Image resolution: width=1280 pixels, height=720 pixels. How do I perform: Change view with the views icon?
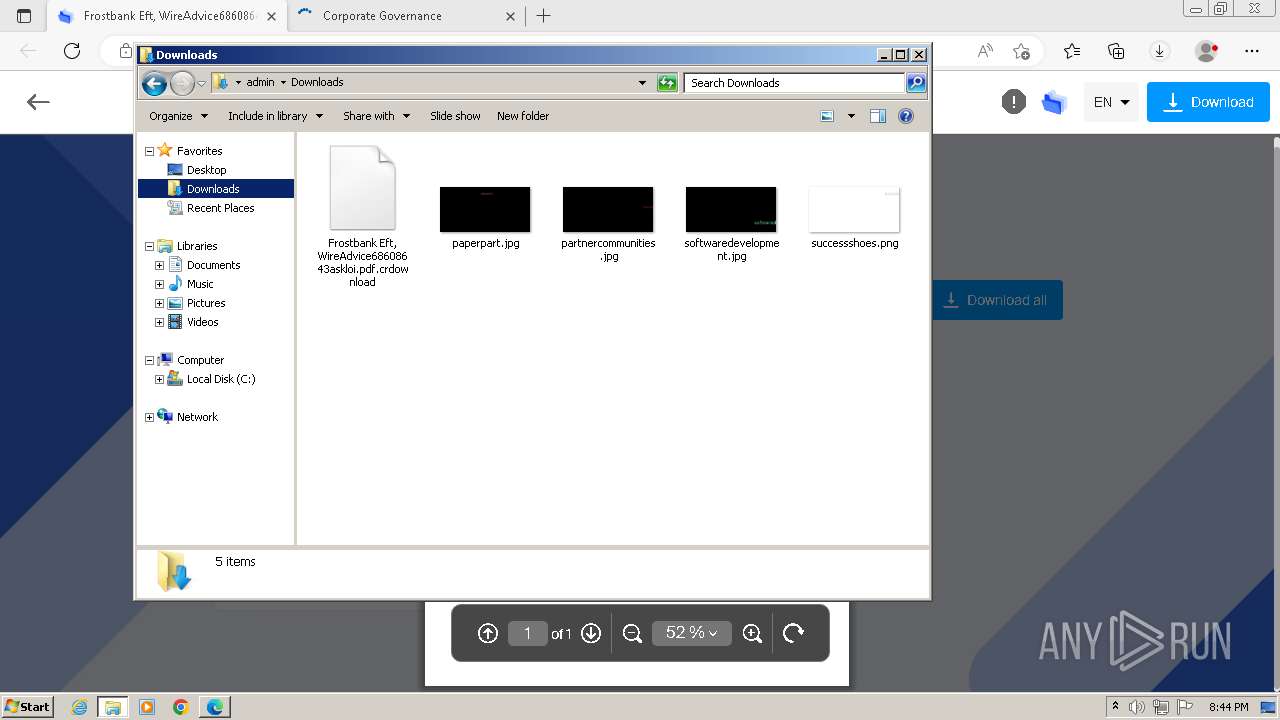pyautogui.click(x=827, y=116)
